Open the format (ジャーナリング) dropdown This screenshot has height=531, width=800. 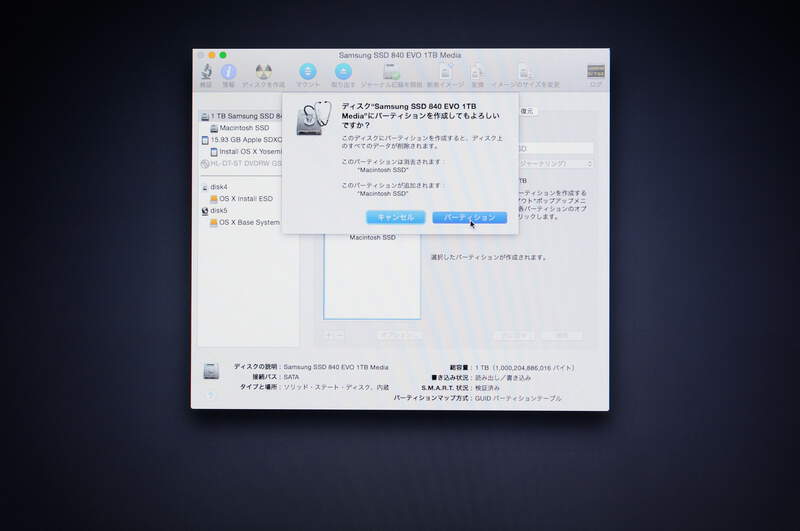pos(555,164)
